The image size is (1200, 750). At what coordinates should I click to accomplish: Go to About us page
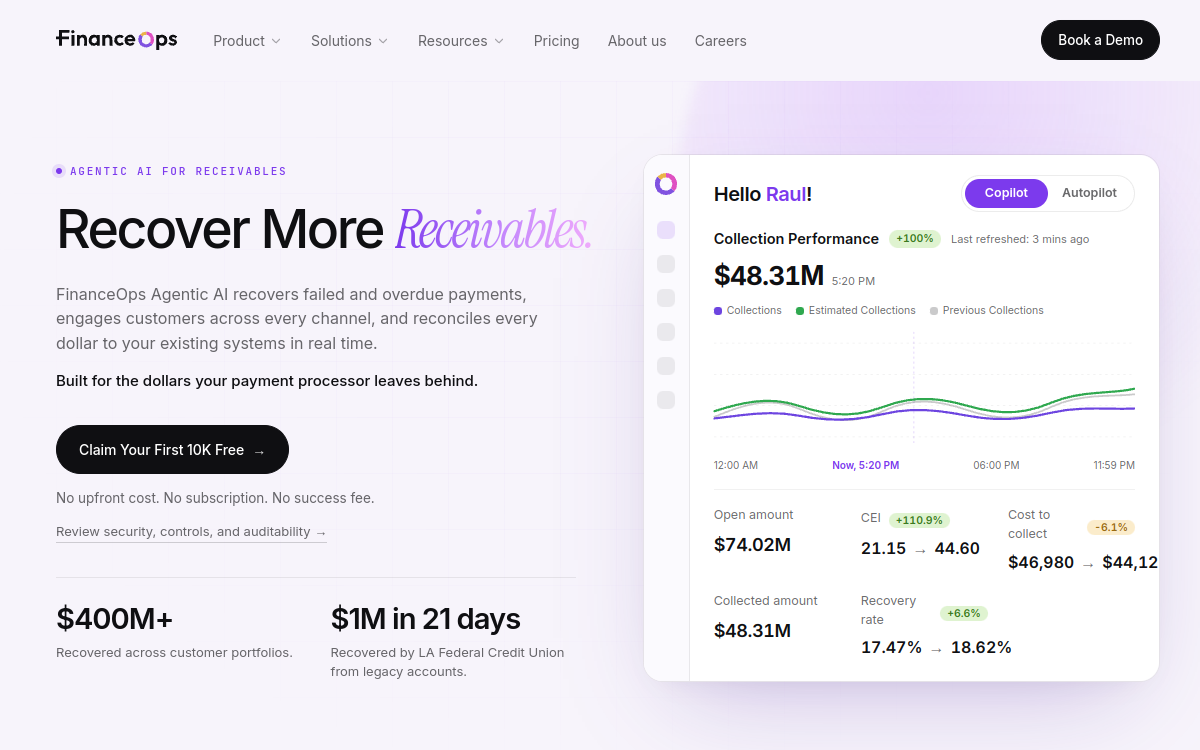637,41
